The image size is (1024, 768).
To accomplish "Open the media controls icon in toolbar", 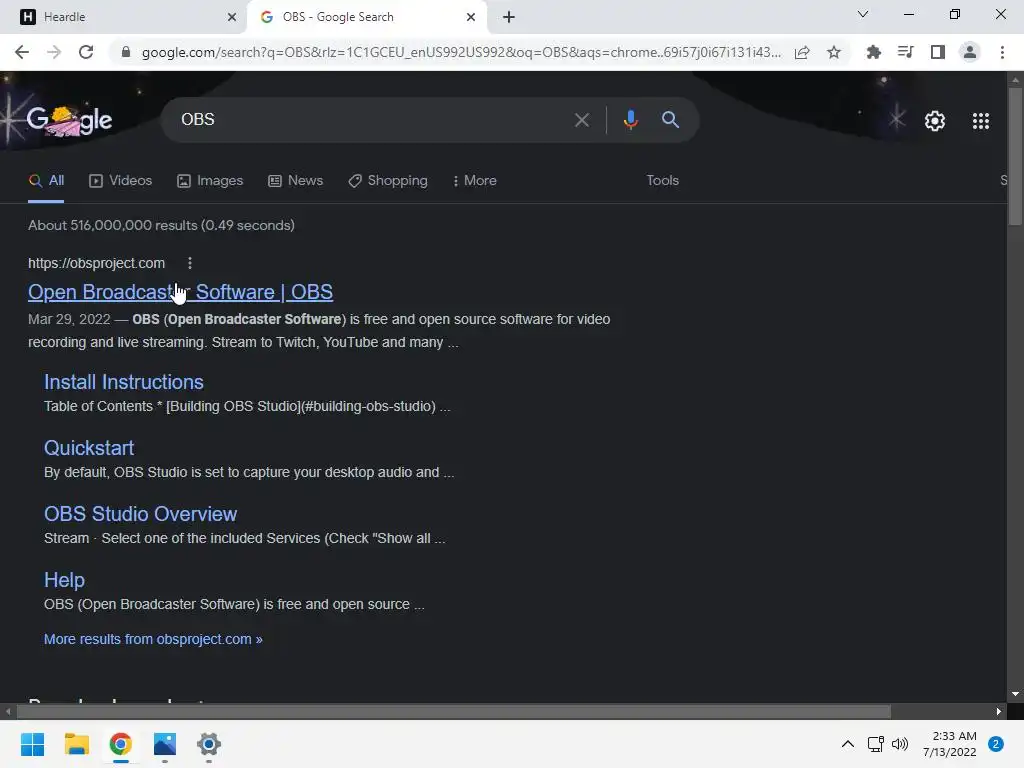I will [905, 52].
